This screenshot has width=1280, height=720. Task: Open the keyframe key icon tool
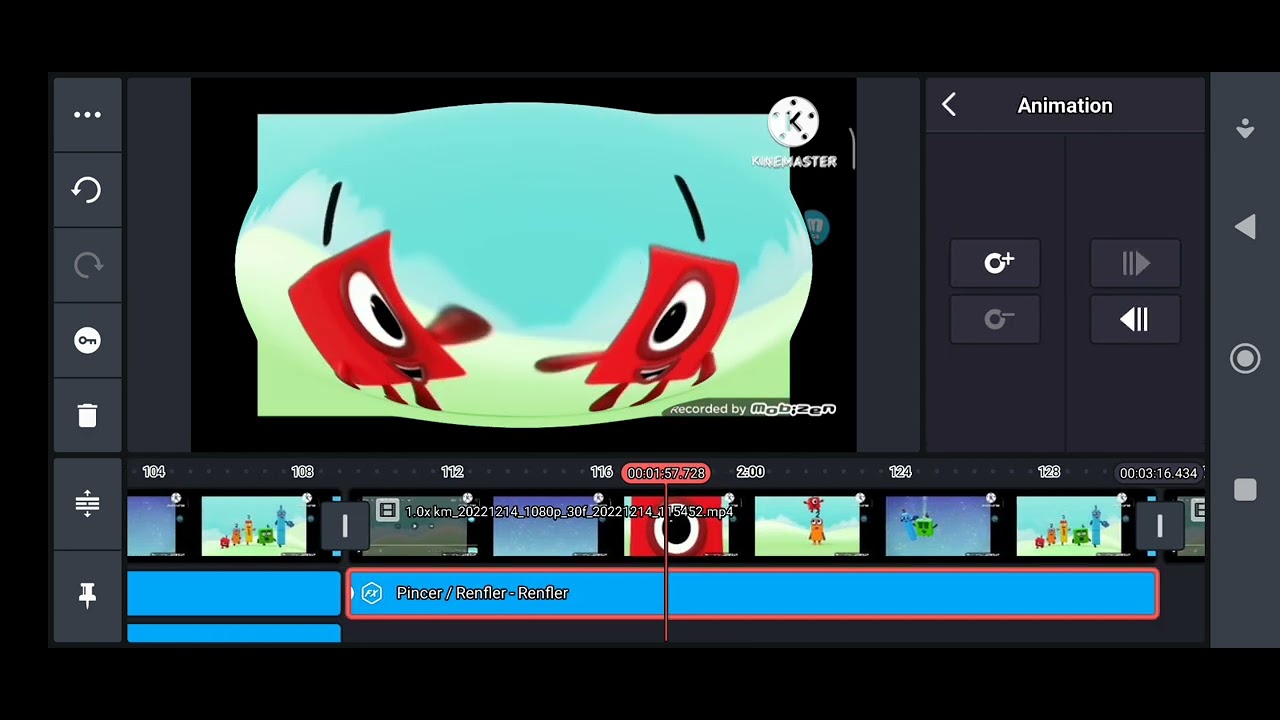pyautogui.click(x=87, y=341)
